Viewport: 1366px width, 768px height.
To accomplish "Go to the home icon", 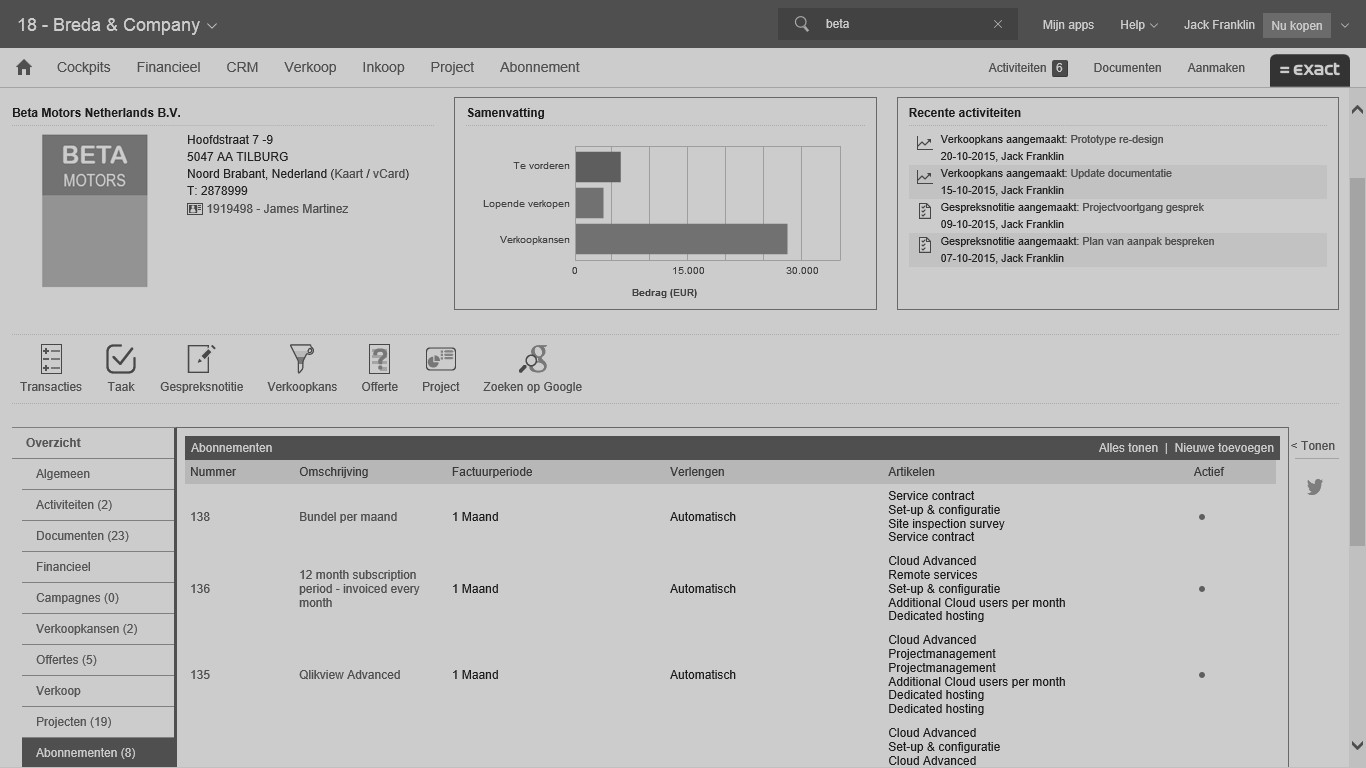I will coord(24,67).
